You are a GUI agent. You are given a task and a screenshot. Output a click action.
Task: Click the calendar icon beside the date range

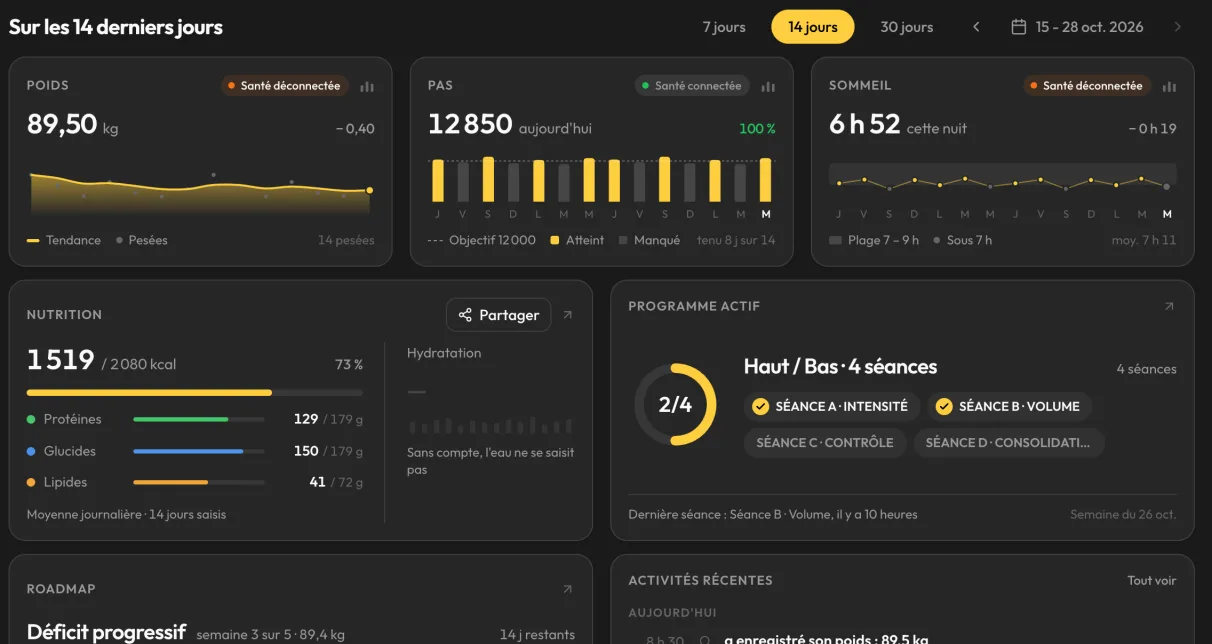point(1018,27)
